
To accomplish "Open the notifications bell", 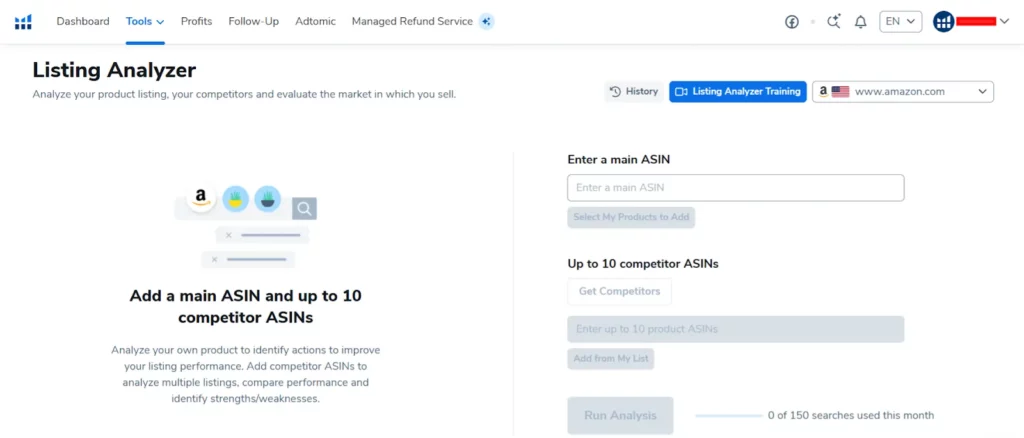I will (860, 22).
